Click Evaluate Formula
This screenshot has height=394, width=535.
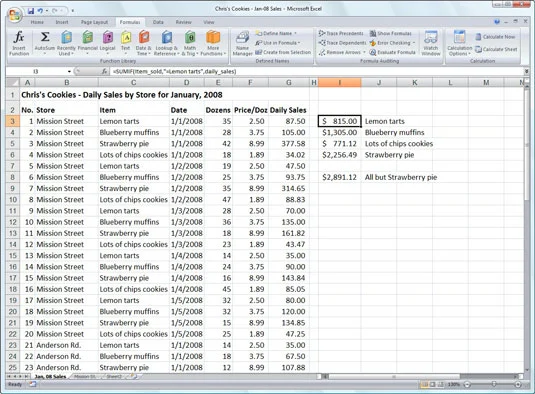click(392, 53)
